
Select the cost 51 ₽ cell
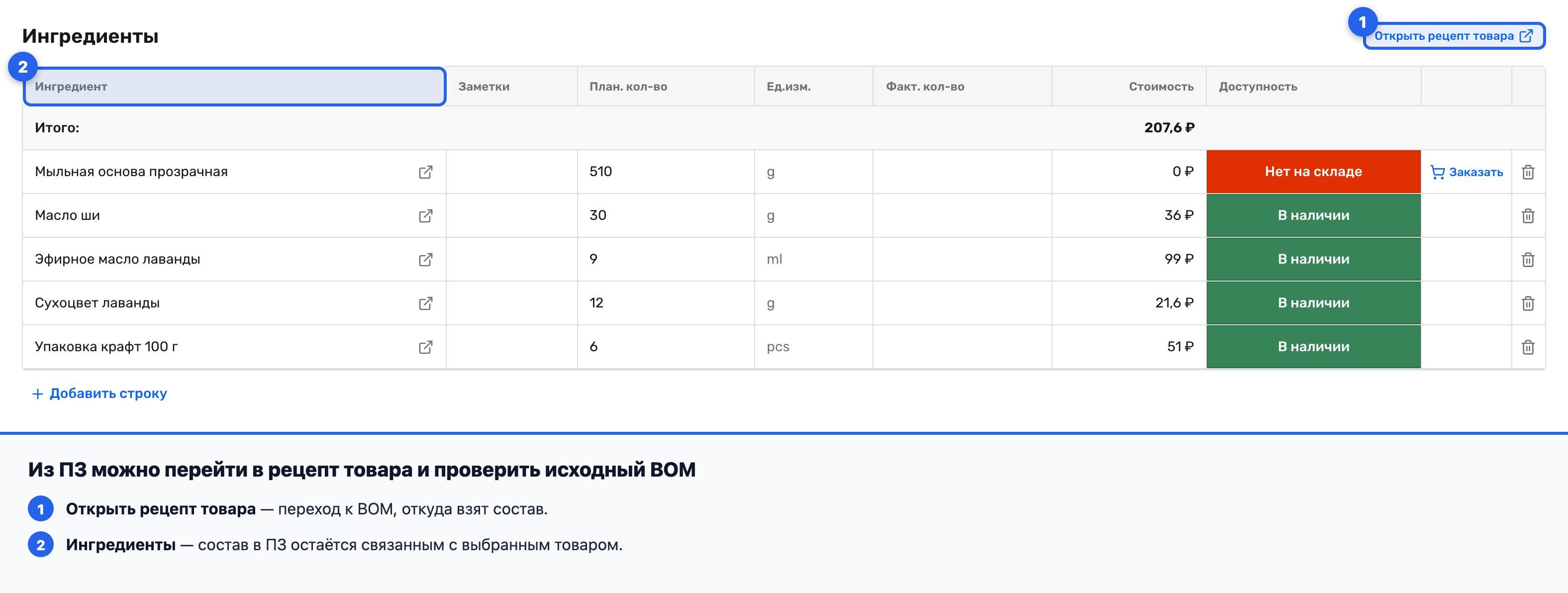pos(1129,347)
